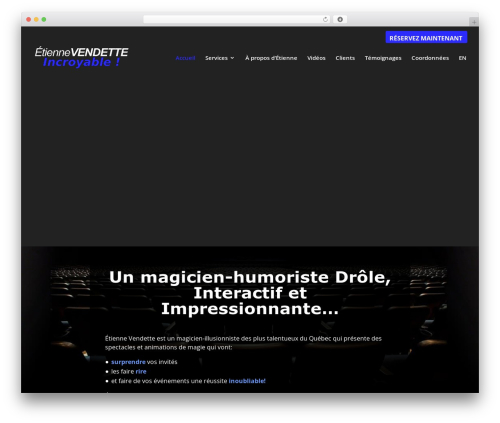Click the RÉSERVEZ MAINTENANT button
Image resolution: width=500 pixels, height=423 pixels.
click(426, 37)
